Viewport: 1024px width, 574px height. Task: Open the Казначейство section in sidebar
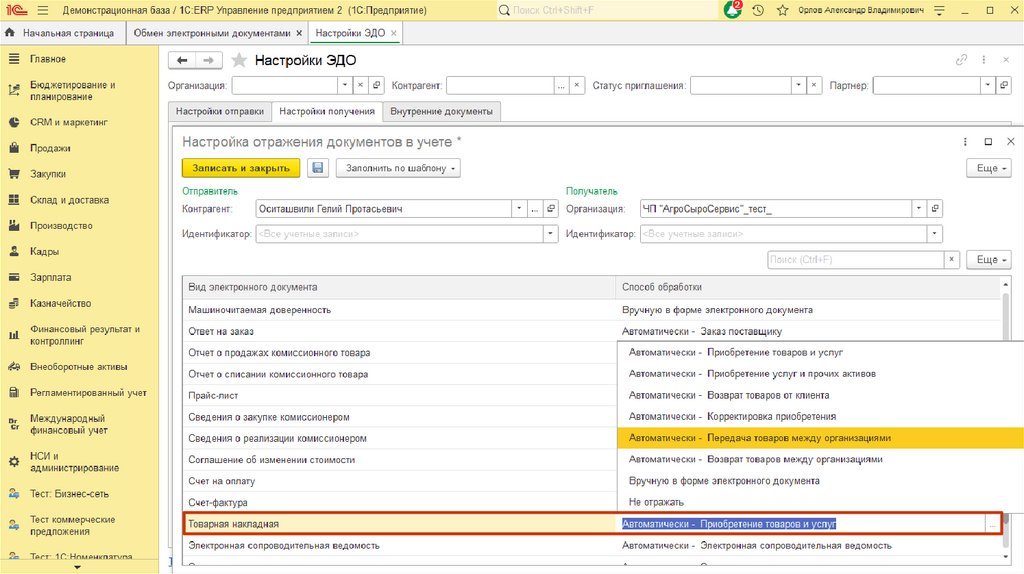pos(60,303)
